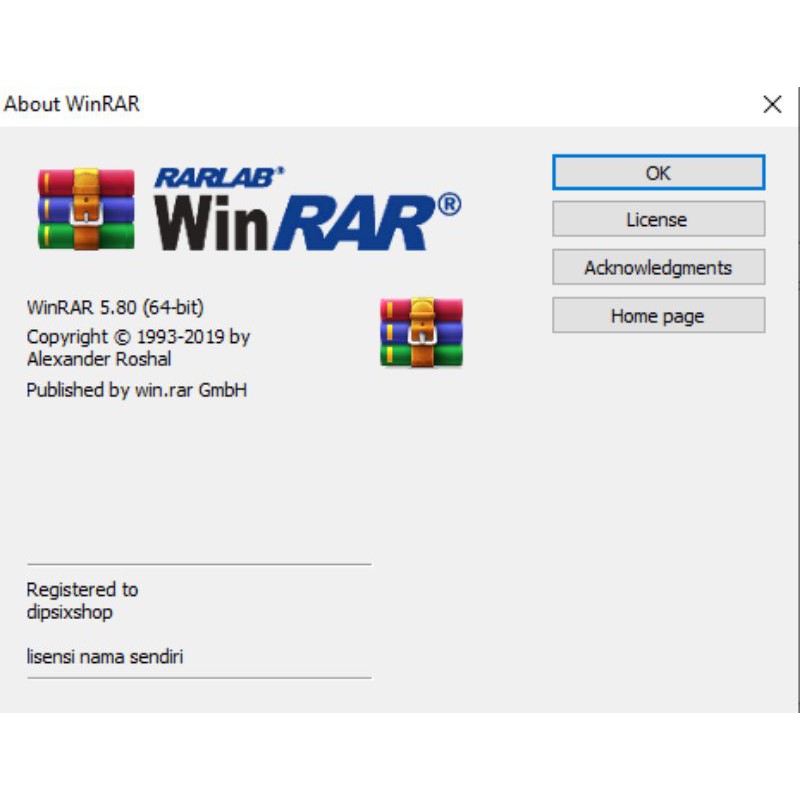Click the small WinRAR books icon
800x800 pixels.
click(x=421, y=332)
